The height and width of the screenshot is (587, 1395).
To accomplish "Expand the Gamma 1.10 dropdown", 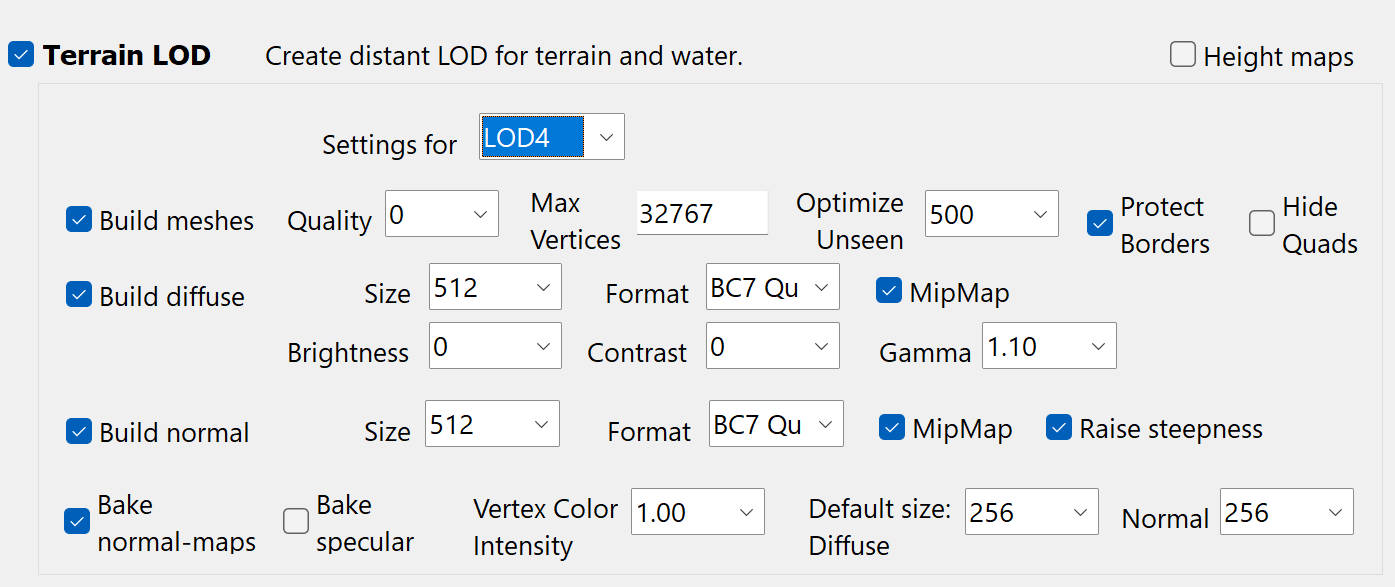I will coord(1049,346).
